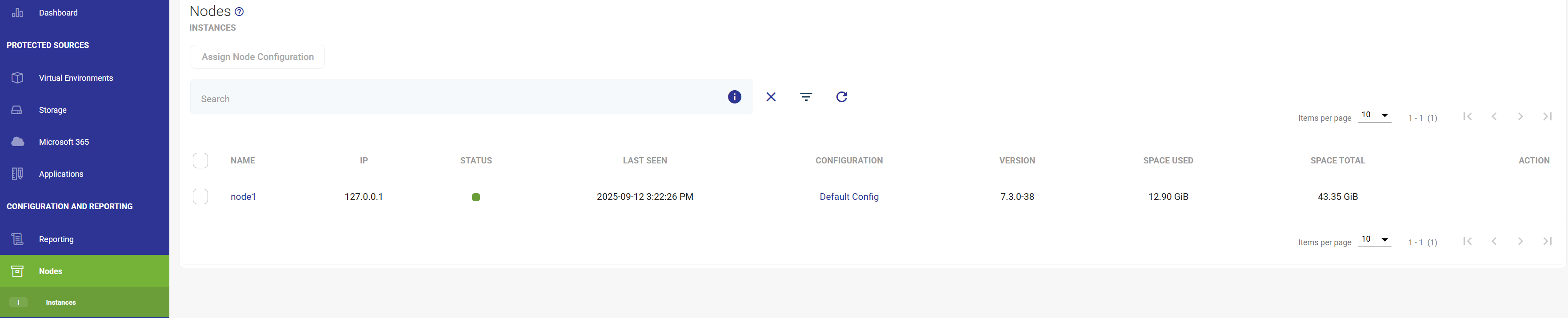
Task: Open the Default Config link
Action: click(848, 196)
